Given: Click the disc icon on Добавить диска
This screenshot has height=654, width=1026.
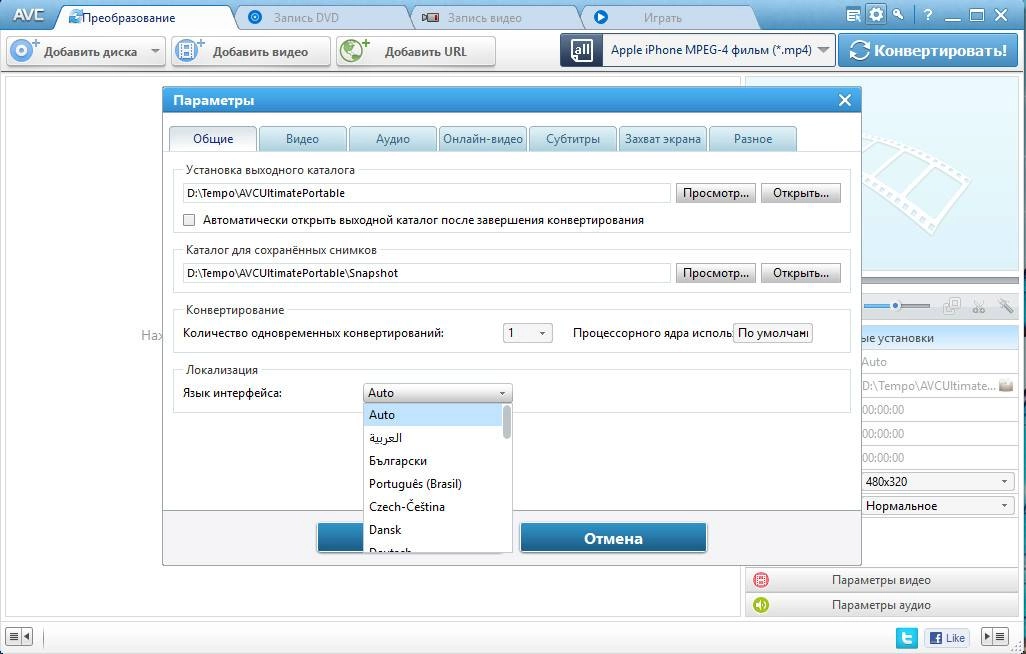Looking at the screenshot, I should coord(24,50).
